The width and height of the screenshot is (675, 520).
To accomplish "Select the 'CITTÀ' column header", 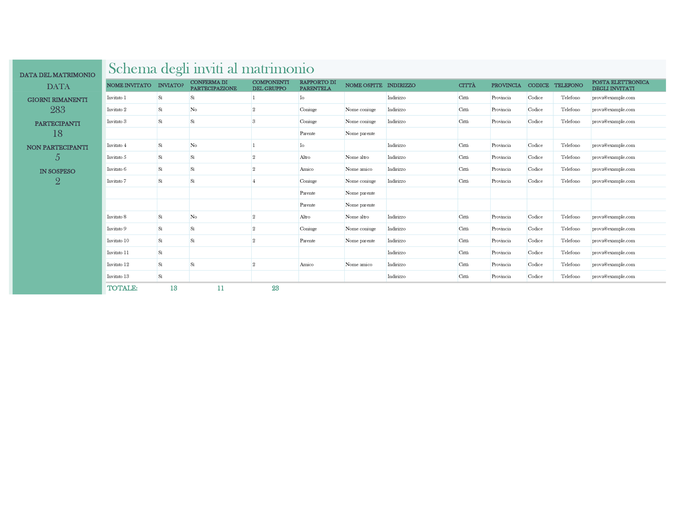I will click(467, 85).
